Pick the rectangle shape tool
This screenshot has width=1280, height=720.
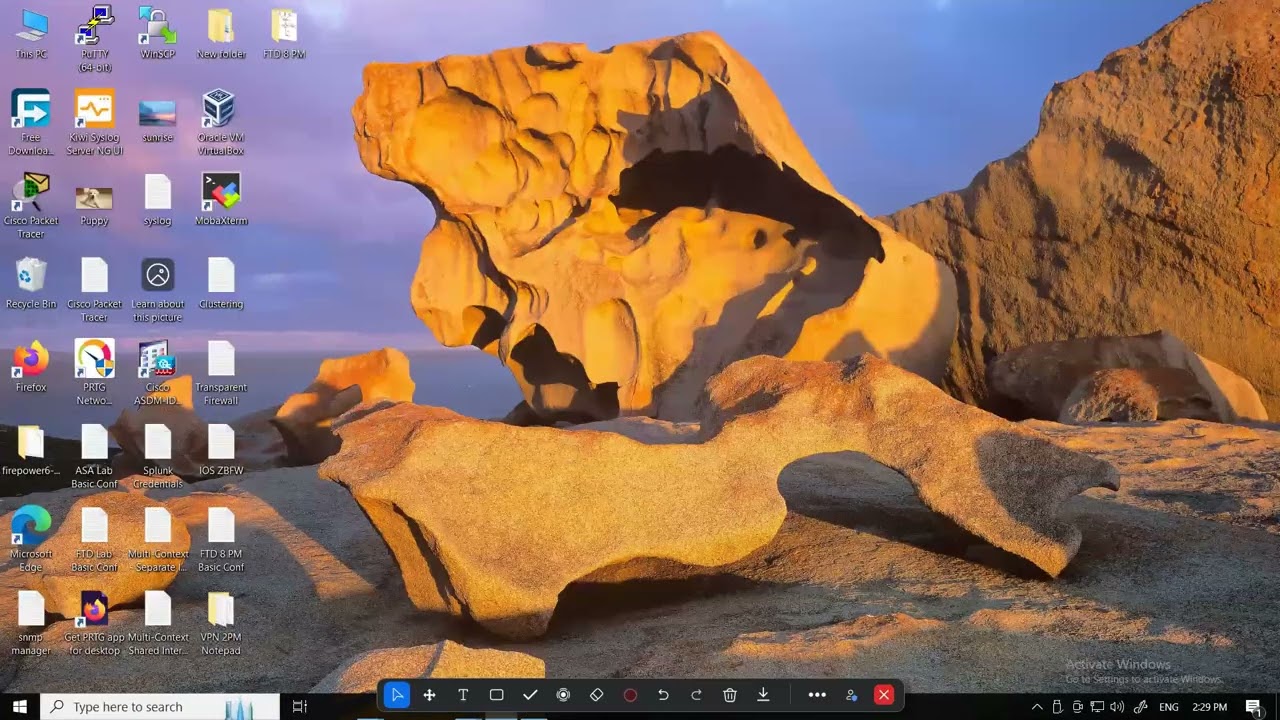coord(496,695)
